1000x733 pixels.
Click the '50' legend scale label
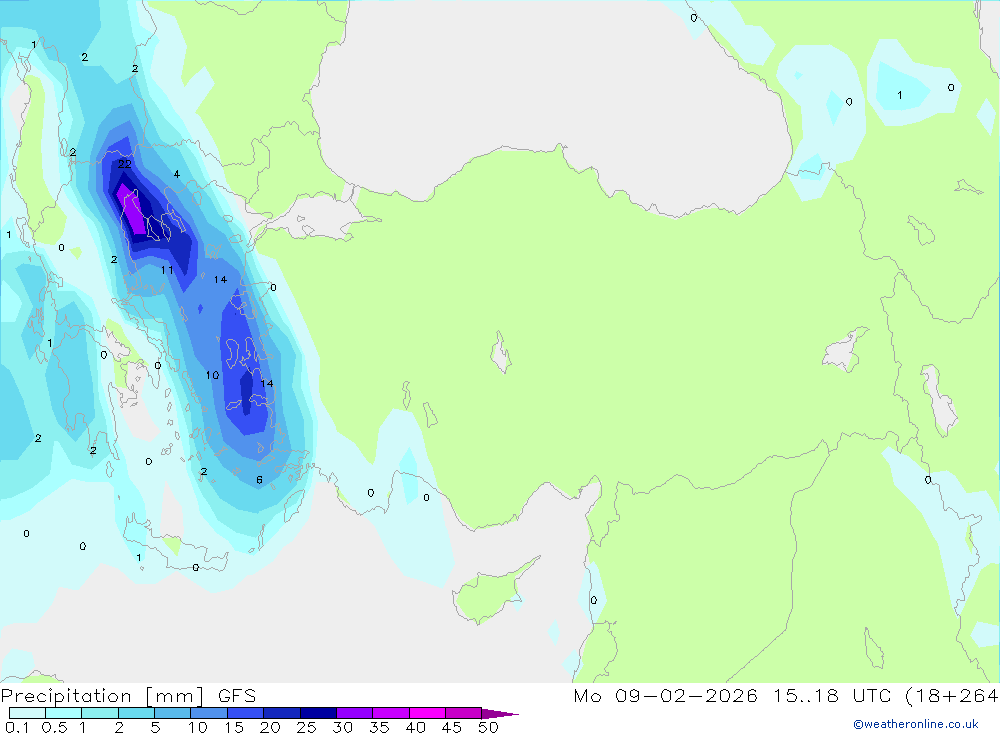(x=488, y=727)
